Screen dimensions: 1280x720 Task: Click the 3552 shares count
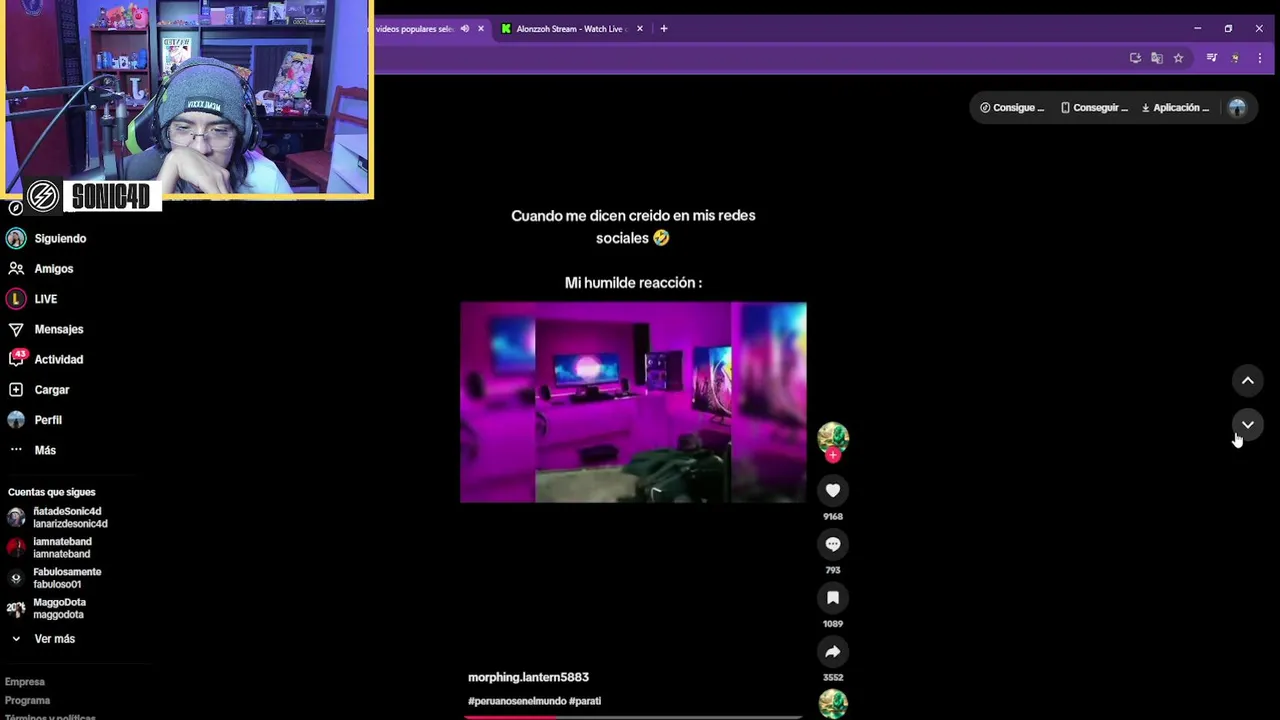pyautogui.click(x=833, y=678)
